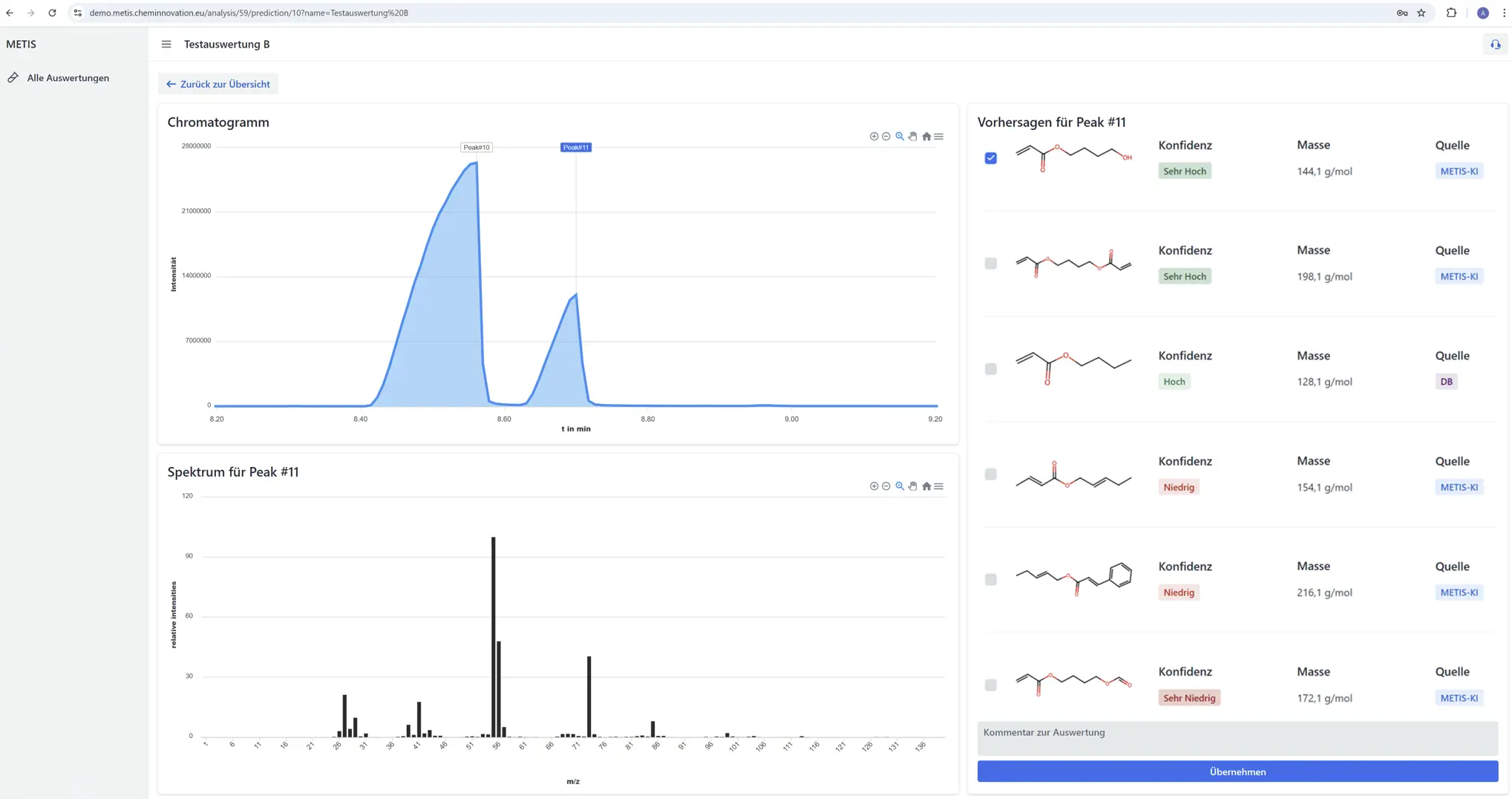Select the box zoom tool on the spectrum chart
The image size is (1512, 799).
pyautogui.click(x=899, y=486)
